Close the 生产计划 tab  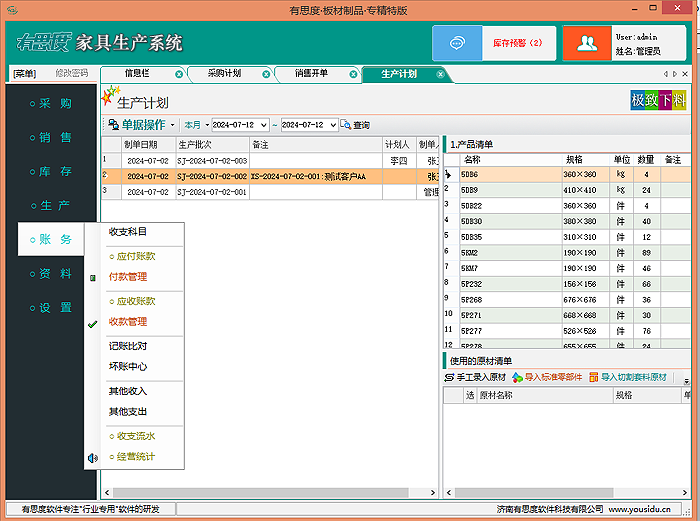pos(440,74)
